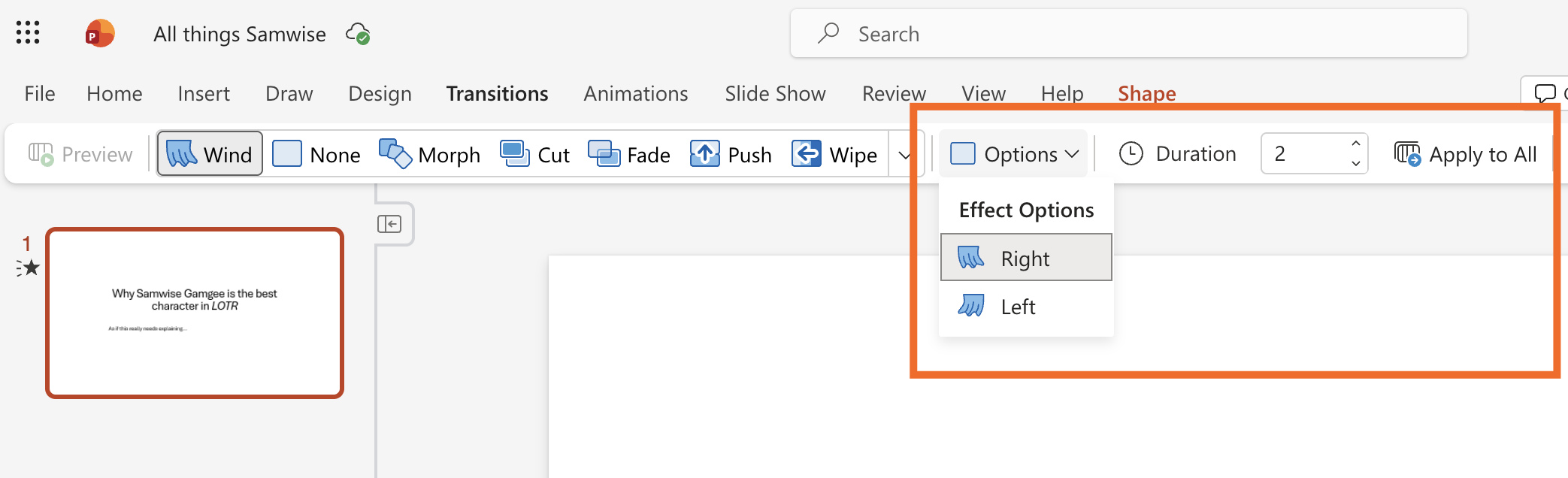Switch to the Draw tab
1568x478 pixels.
point(289,93)
